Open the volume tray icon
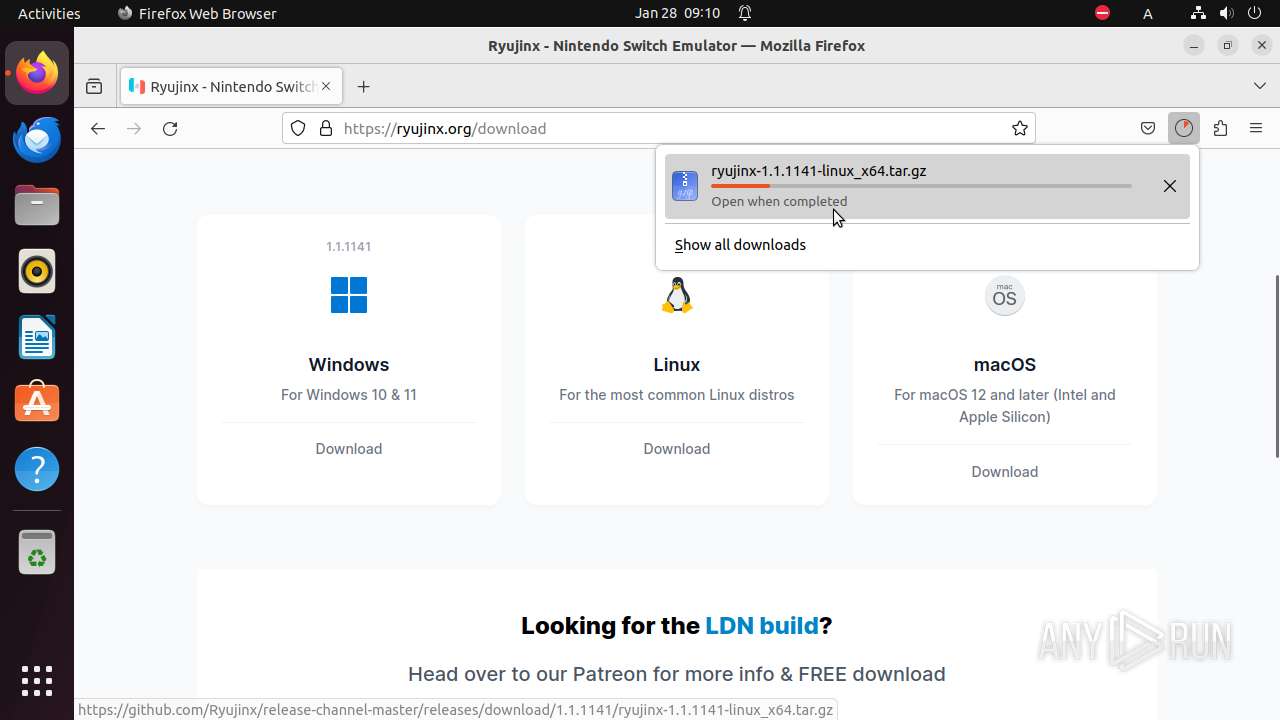Image resolution: width=1280 pixels, height=720 pixels. pos(1226,13)
